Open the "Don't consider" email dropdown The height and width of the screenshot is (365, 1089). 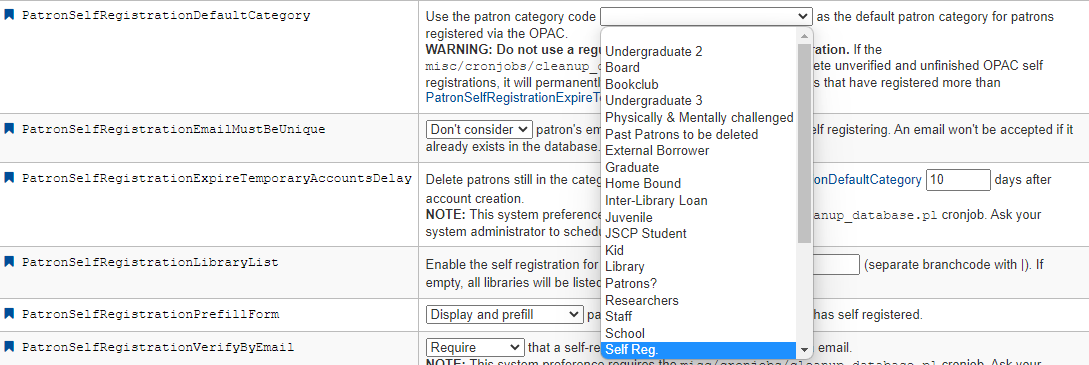click(x=479, y=129)
